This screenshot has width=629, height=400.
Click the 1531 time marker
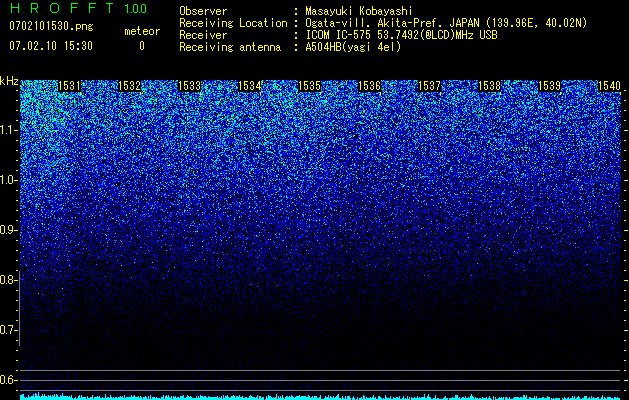69,86
